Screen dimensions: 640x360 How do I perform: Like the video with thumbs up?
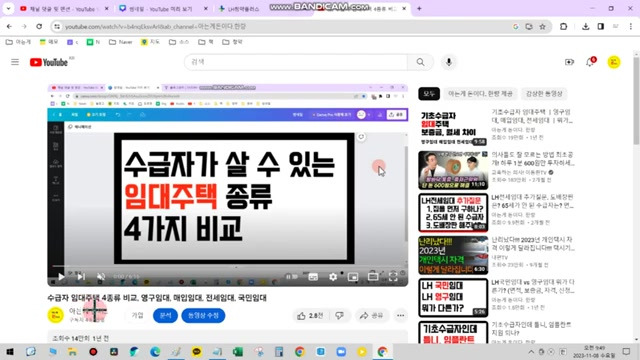(x=310, y=316)
